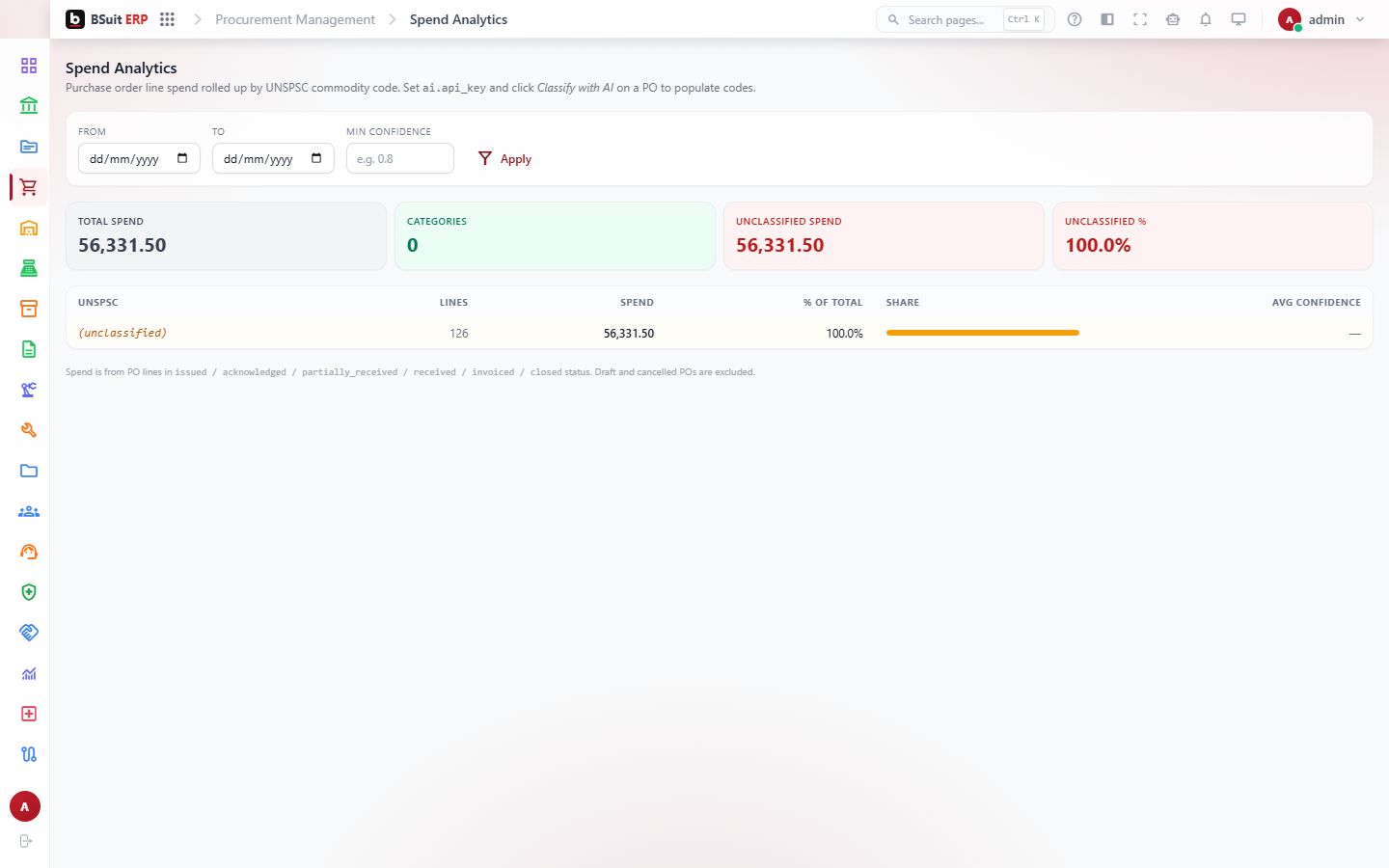
Task: Open the orange archive box sidebar icon
Action: click(x=29, y=309)
